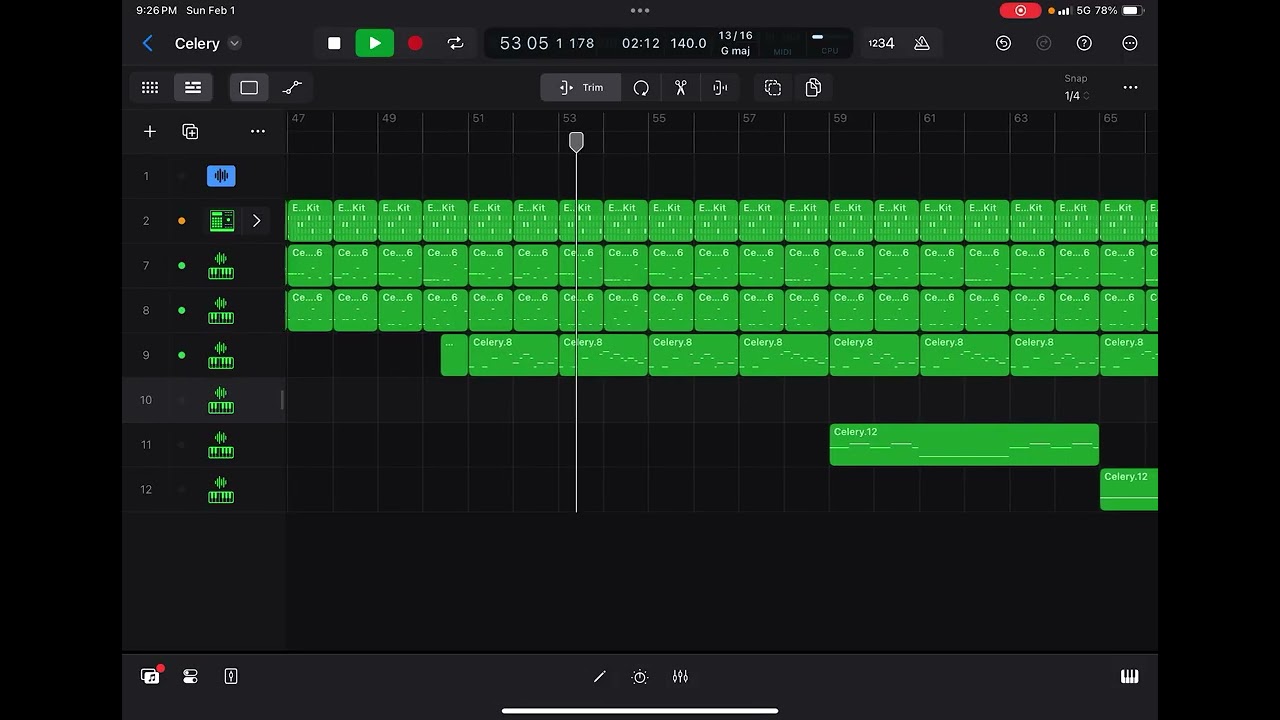
Task: Select the split at playhead tool
Action: point(720,88)
